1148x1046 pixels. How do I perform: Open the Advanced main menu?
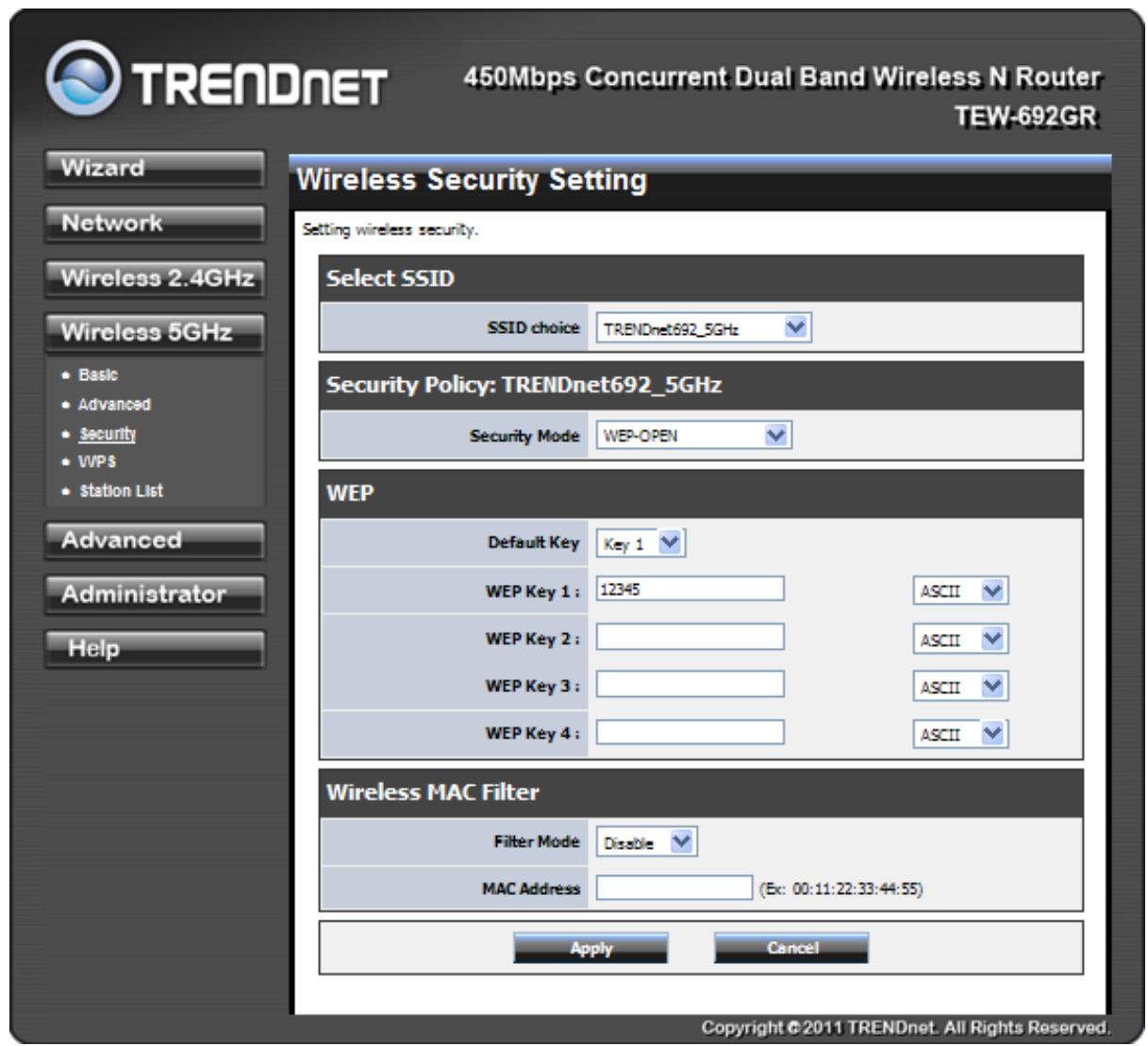point(155,540)
